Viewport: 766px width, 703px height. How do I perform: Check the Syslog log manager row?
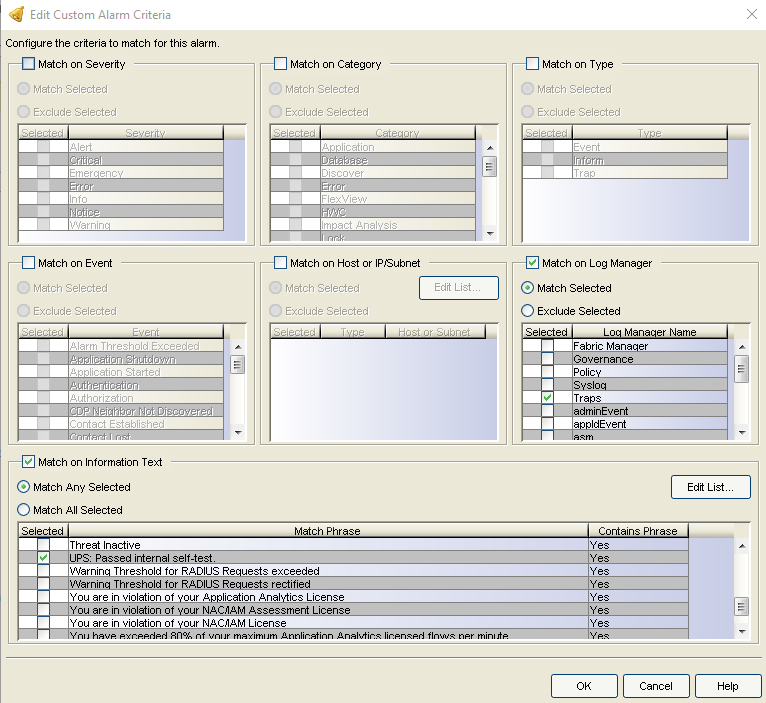tap(547, 385)
